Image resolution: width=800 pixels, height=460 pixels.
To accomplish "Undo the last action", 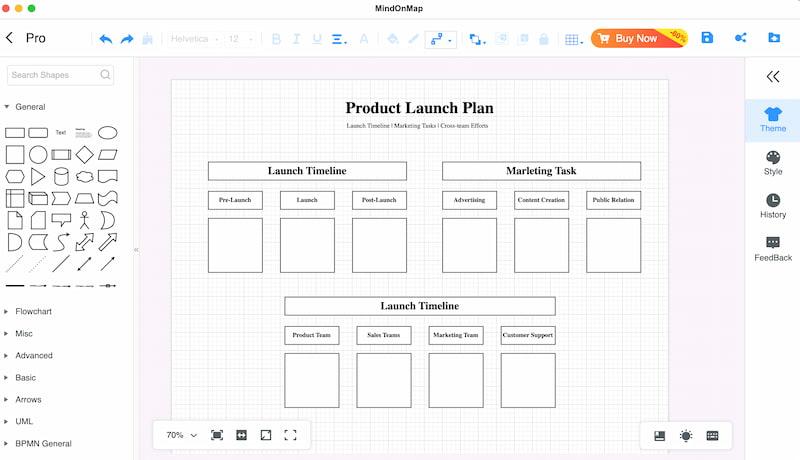I will click(106, 39).
